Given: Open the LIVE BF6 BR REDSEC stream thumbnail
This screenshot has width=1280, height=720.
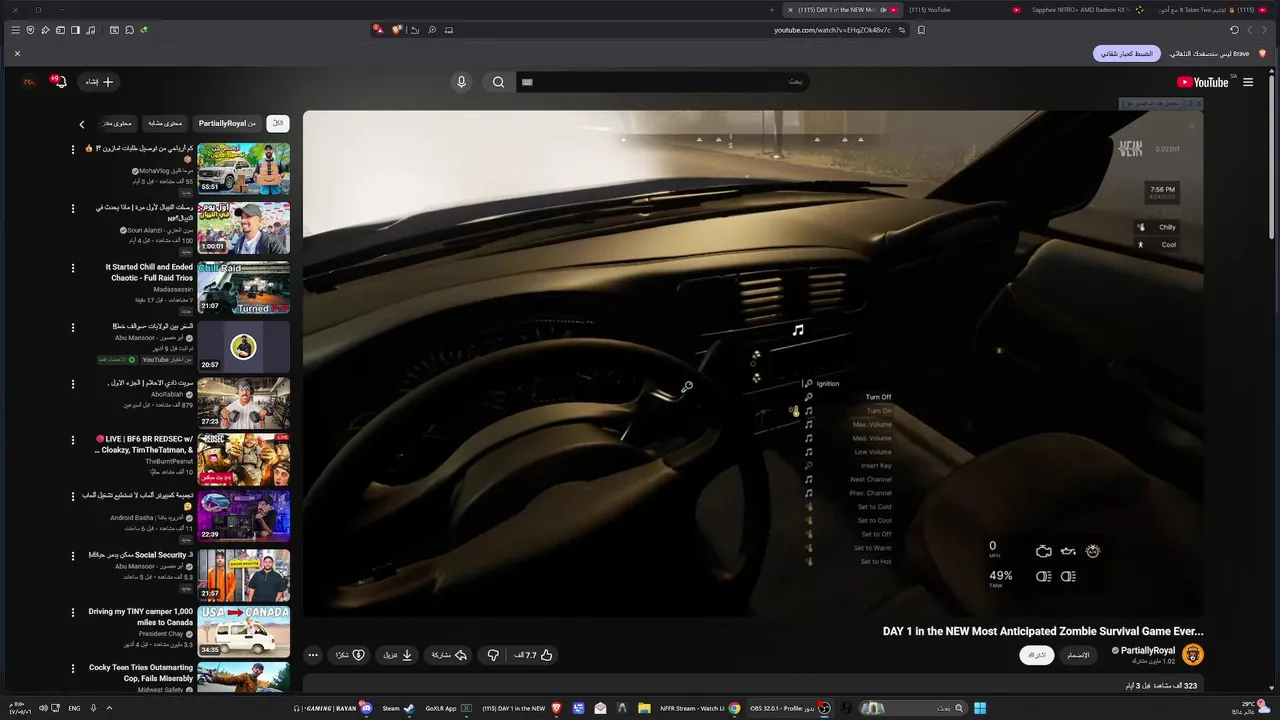Looking at the screenshot, I should pyautogui.click(x=243, y=459).
